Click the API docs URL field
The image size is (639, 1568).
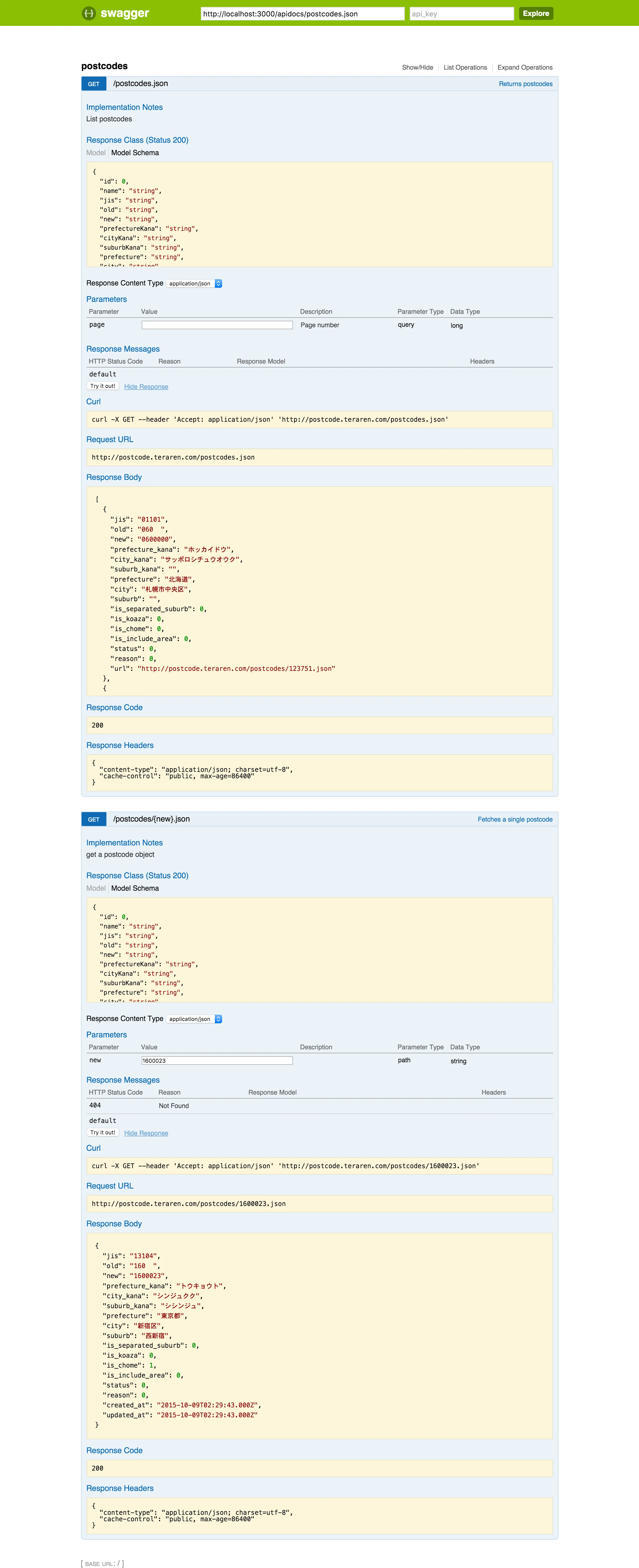(x=302, y=13)
